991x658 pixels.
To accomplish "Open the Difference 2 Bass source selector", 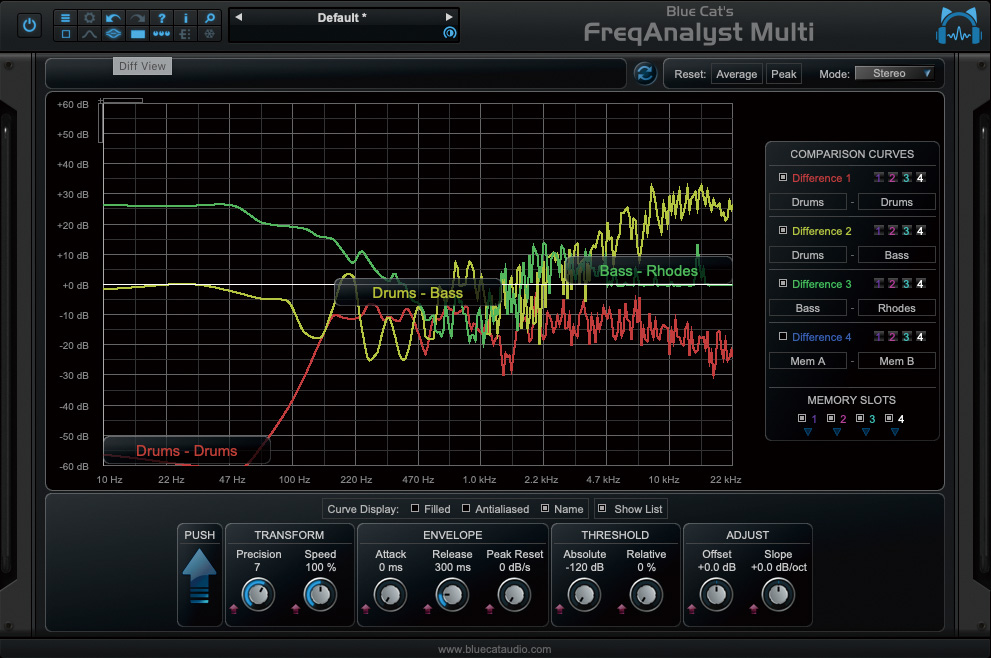I will coord(896,255).
